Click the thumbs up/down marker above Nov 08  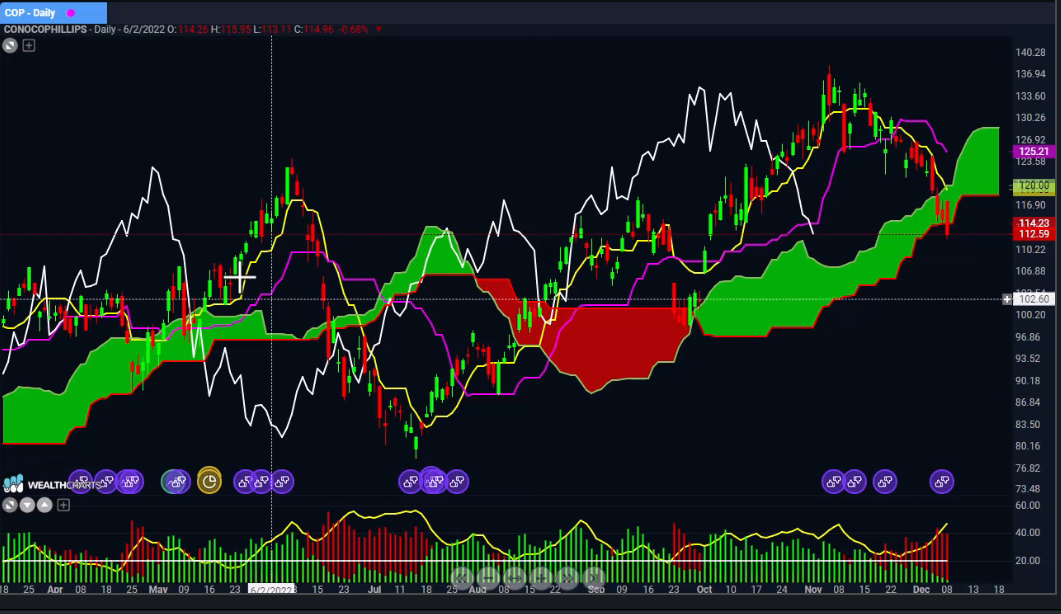(x=834, y=482)
